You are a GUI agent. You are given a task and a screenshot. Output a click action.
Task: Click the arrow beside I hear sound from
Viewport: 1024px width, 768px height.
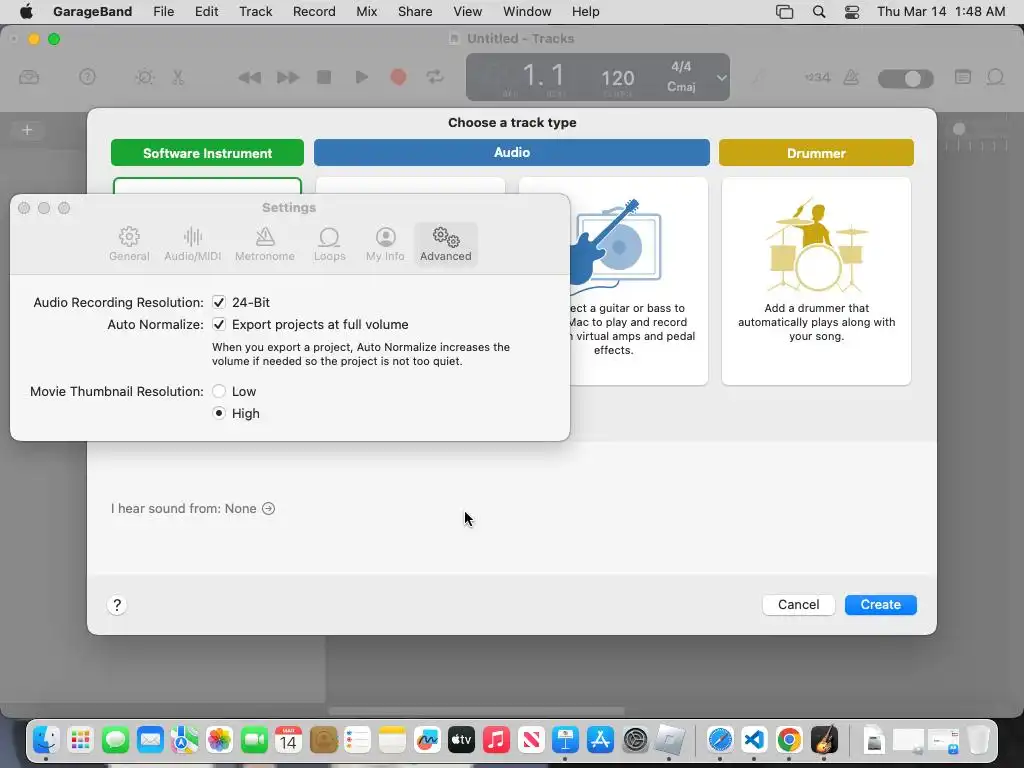point(268,509)
